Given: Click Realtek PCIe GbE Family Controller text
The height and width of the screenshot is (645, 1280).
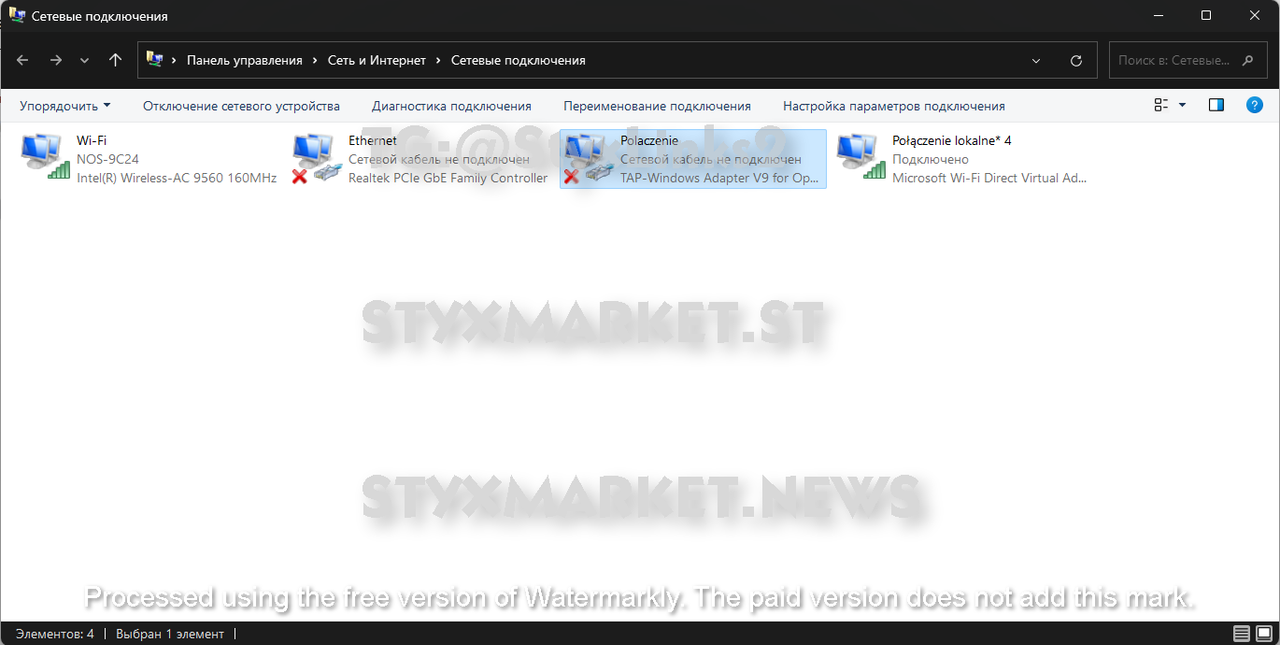Looking at the screenshot, I should (x=448, y=178).
